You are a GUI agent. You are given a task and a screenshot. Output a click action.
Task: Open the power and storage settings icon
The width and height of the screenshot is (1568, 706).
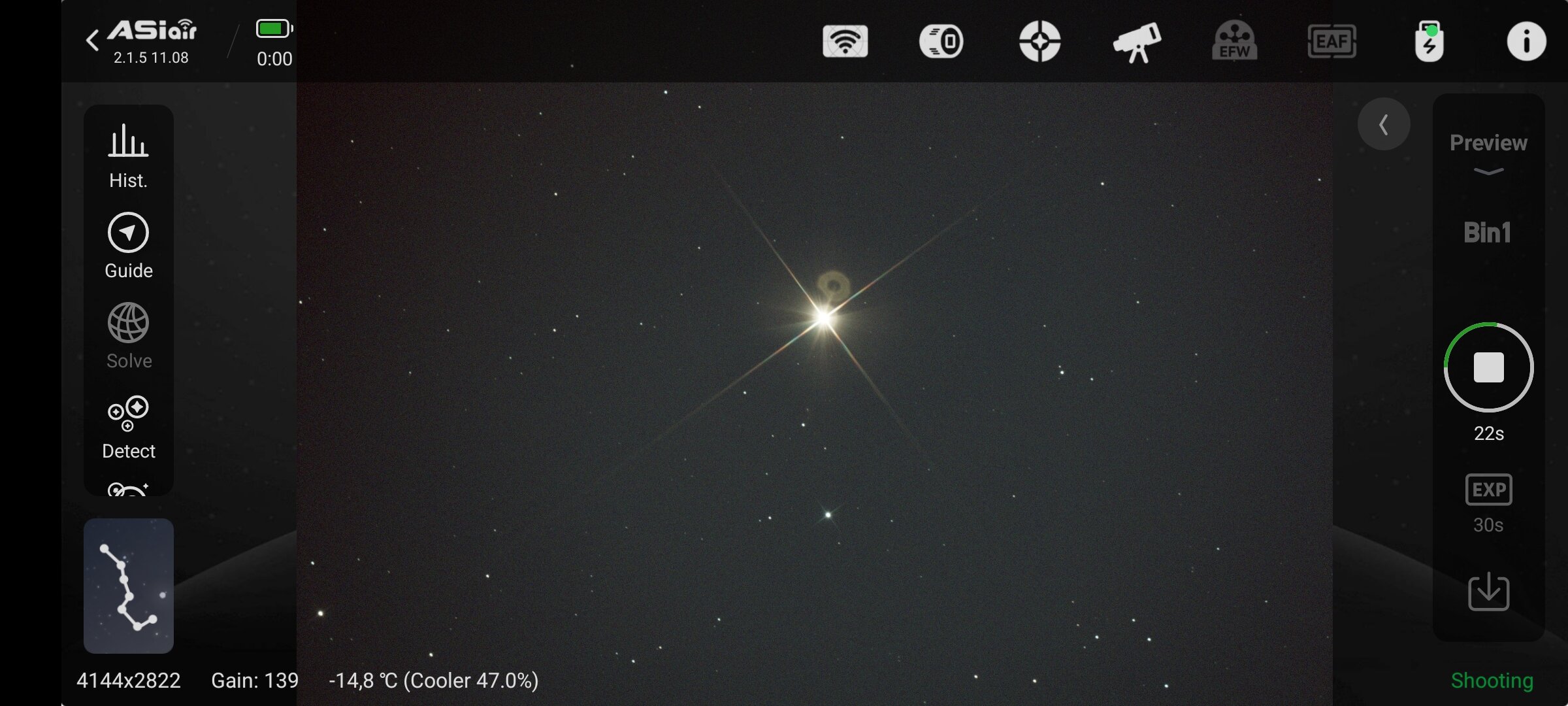click(x=1429, y=41)
